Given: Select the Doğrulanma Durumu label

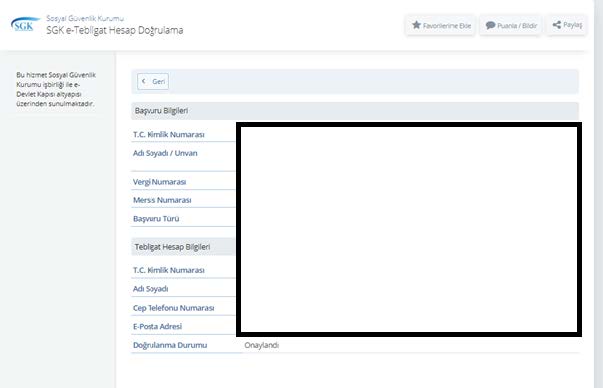Looking at the screenshot, I should pos(170,345).
